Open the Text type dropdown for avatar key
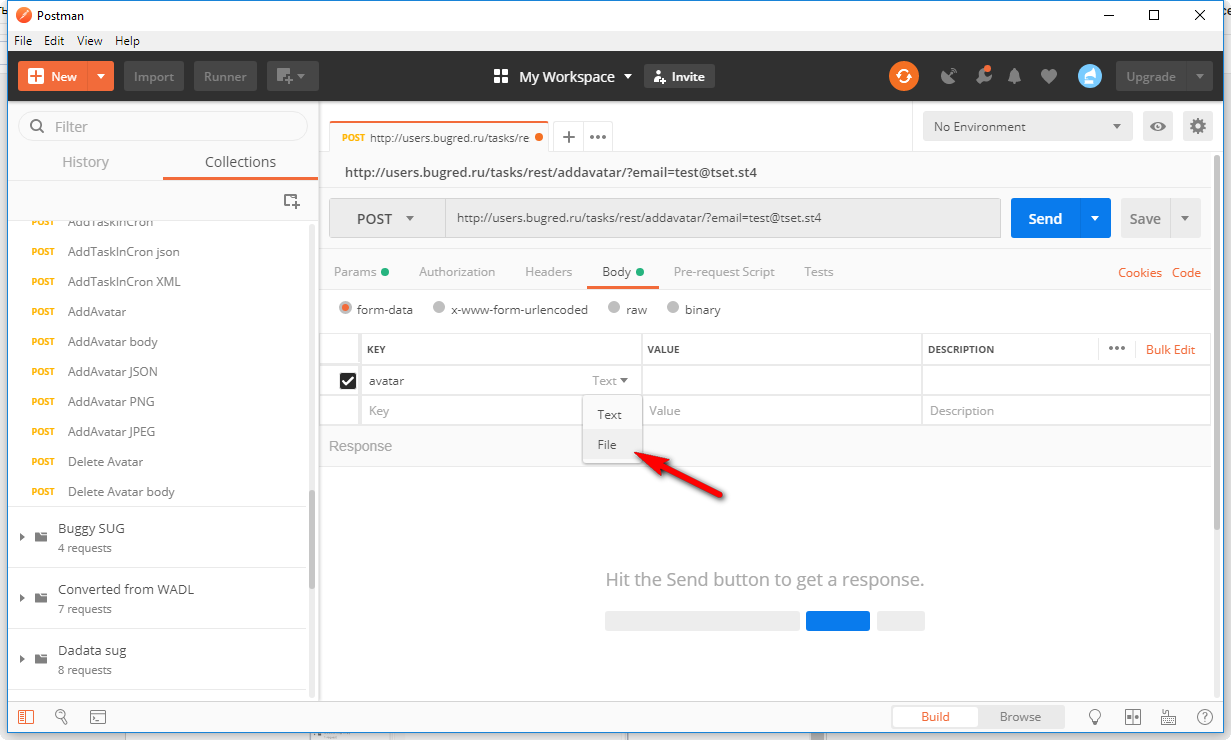 coord(610,381)
